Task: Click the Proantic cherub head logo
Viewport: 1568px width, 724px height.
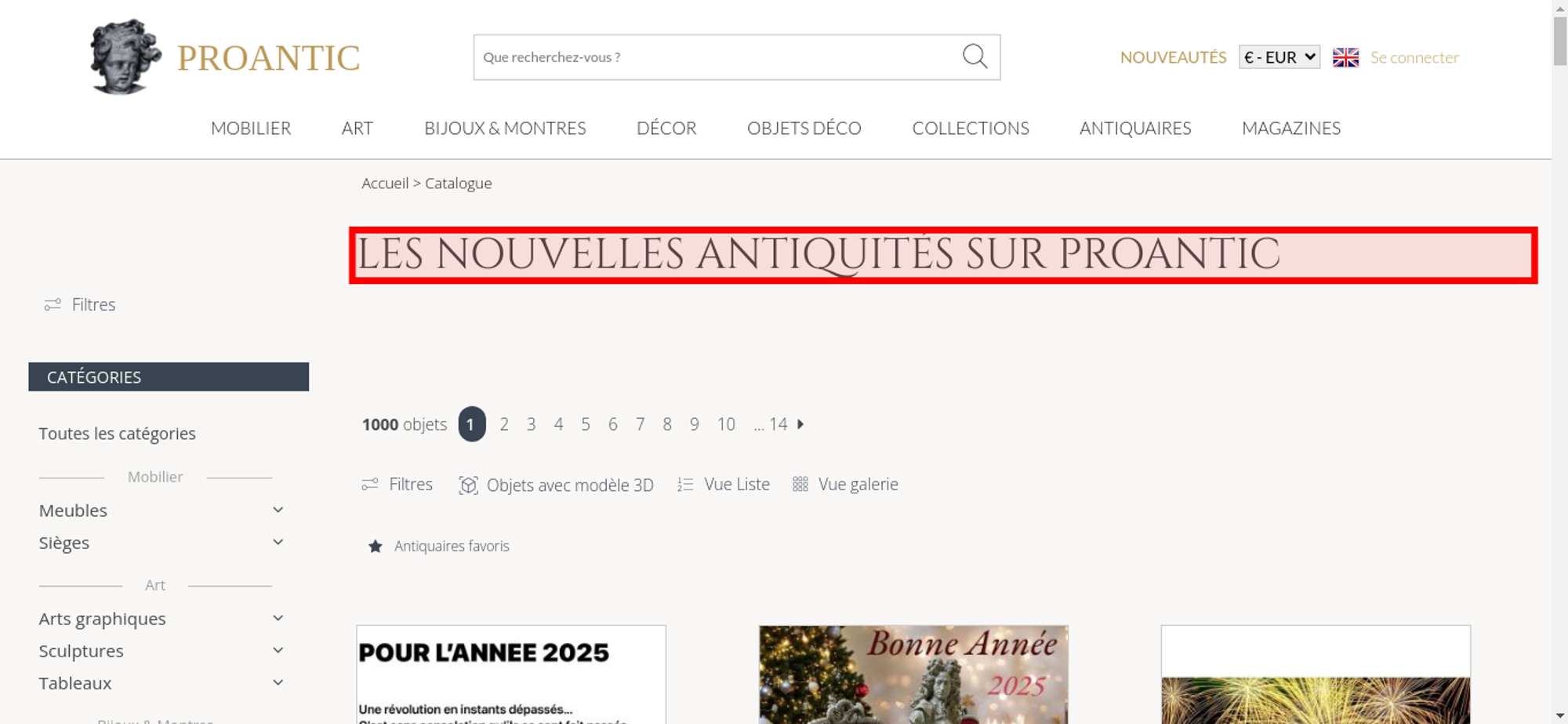Action: 125,57
